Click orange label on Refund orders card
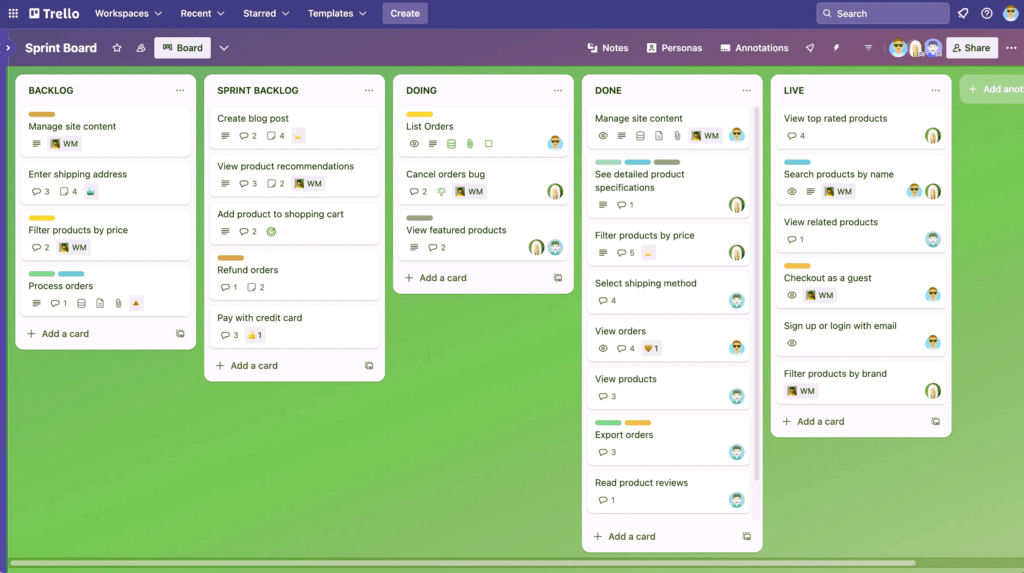The image size is (1024, 573). click(x=231, y=258)
